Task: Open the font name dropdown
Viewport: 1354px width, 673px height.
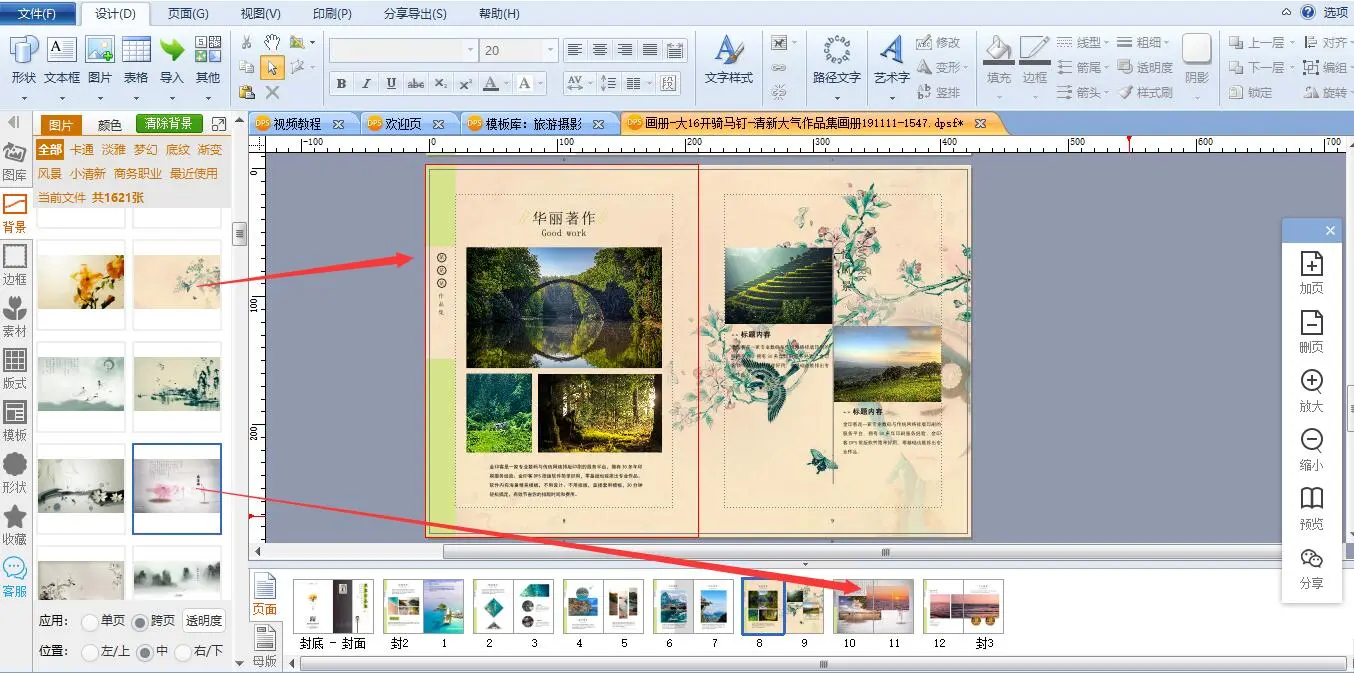Action: [470, 50]
